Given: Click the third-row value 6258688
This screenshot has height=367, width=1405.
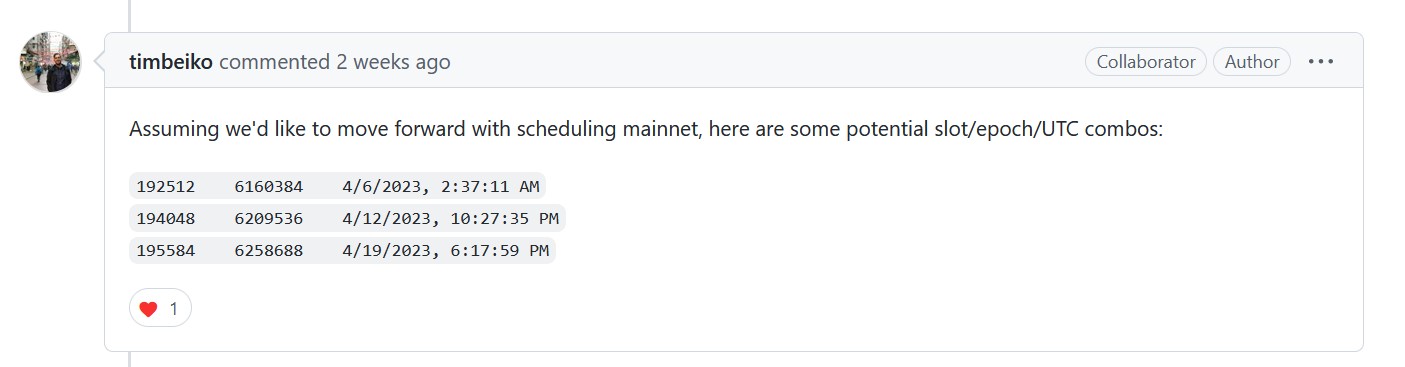Looking at the screenshot, I should pyautogui.click(x=269, y=250).
